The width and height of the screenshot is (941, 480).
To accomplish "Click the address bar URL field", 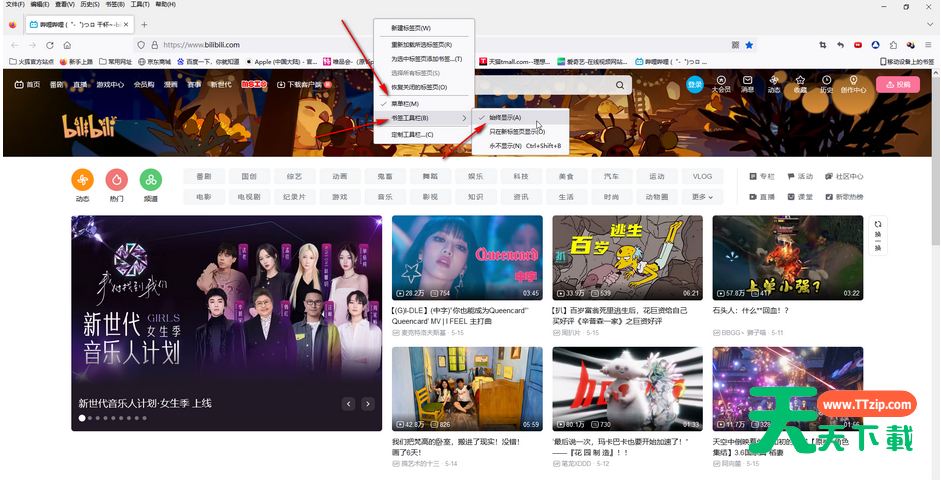I will [x=444, y=45].
